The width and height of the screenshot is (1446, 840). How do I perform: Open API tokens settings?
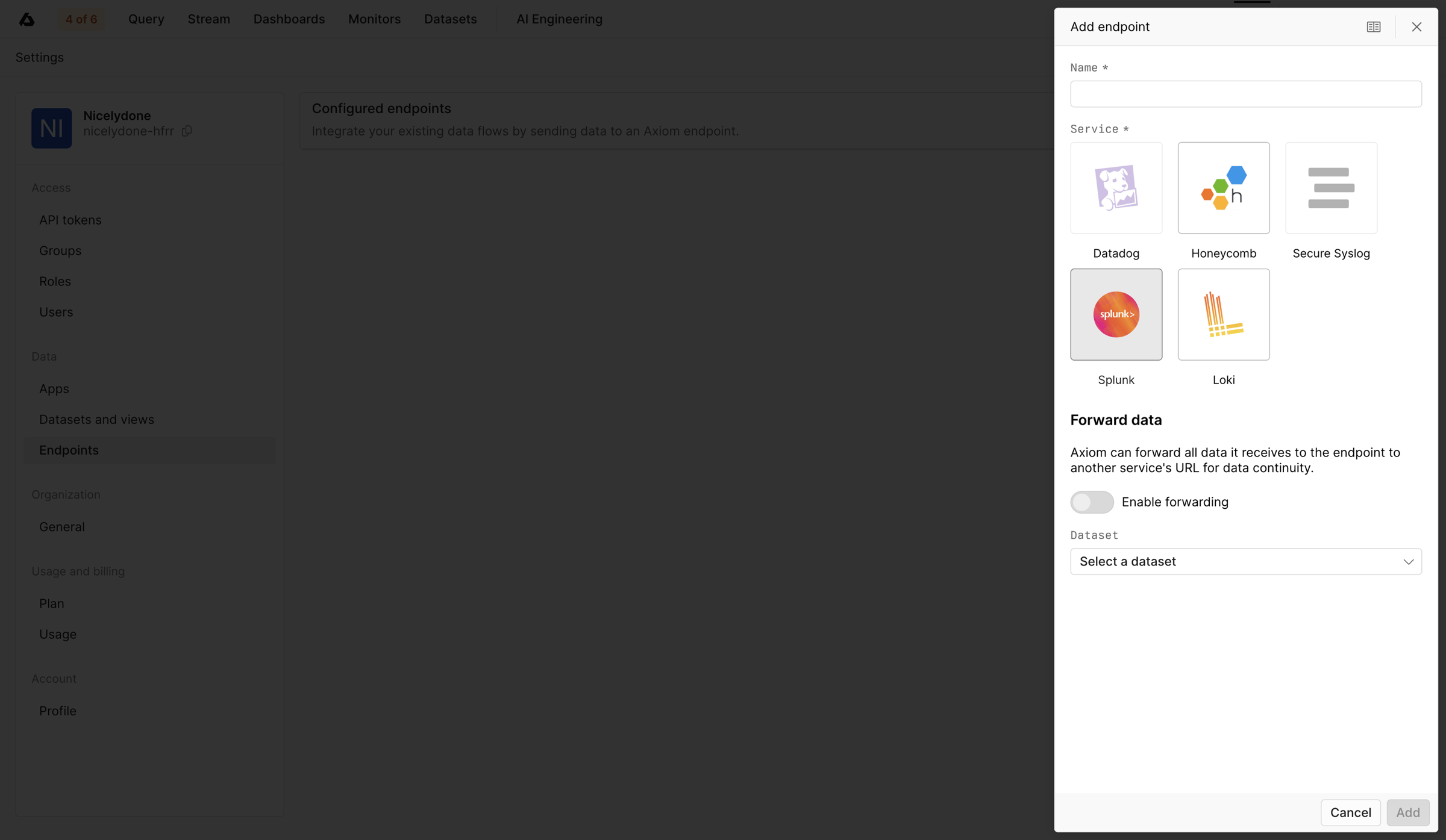(70, 220)
